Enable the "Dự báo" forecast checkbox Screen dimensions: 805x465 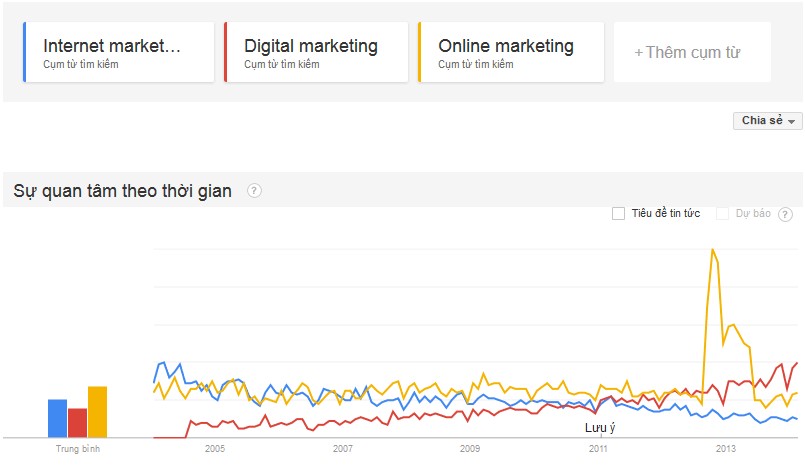click(723, 213)
